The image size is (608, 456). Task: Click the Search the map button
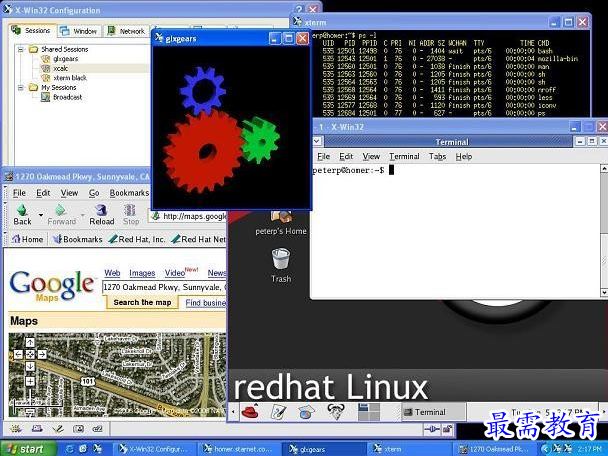(x=142, y=302)
